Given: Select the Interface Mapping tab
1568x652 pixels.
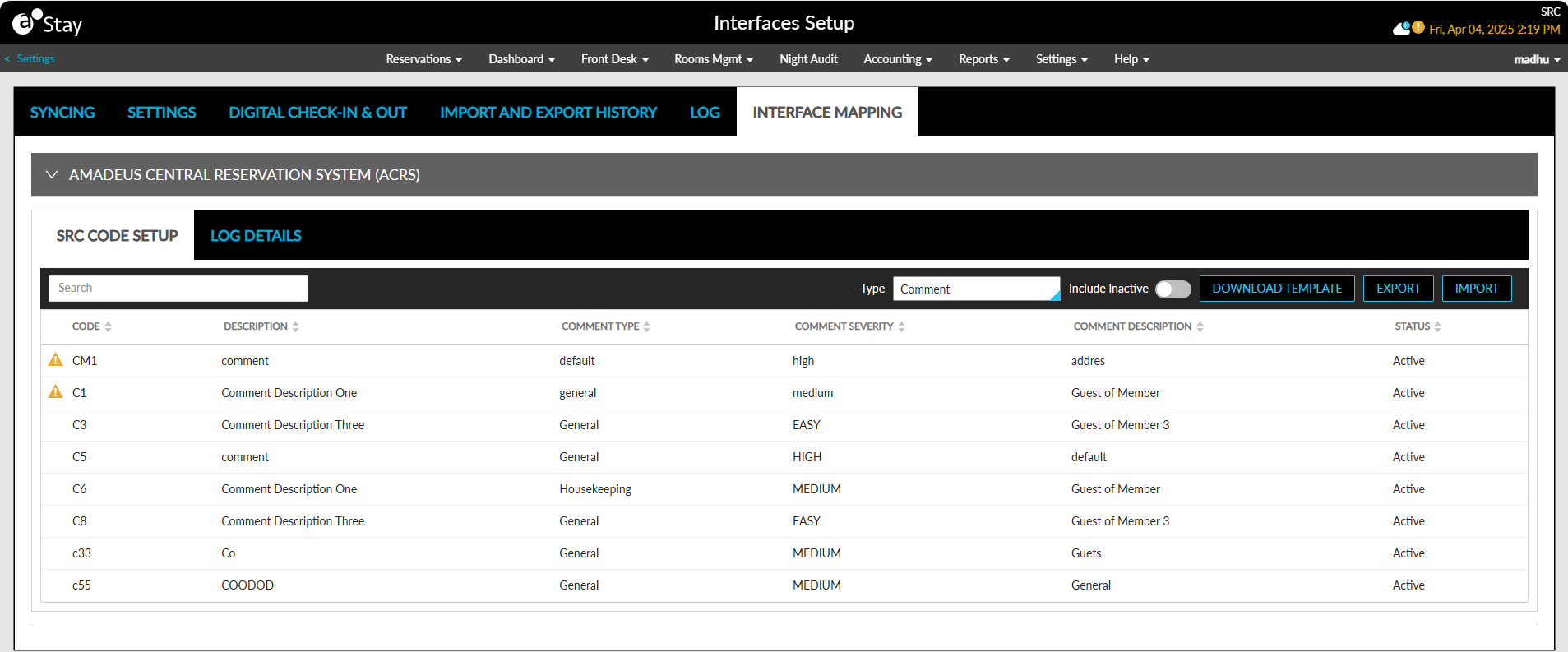Looking at the screenshot, I should [x=827, y=113].
